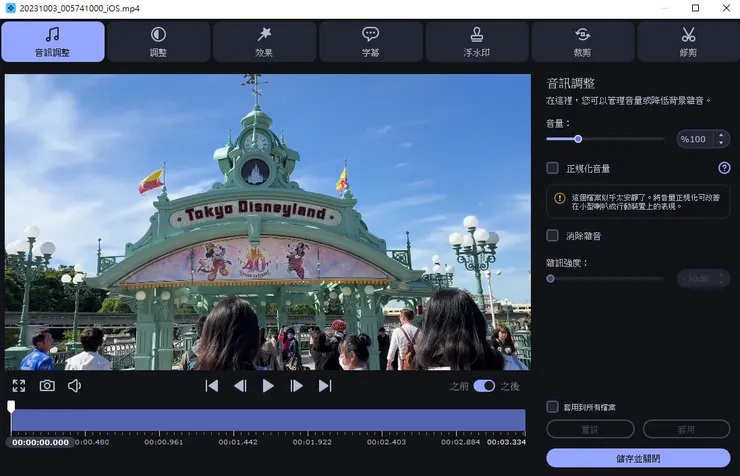
Task: Jump to the start of the video
Action: click(212, 386)
